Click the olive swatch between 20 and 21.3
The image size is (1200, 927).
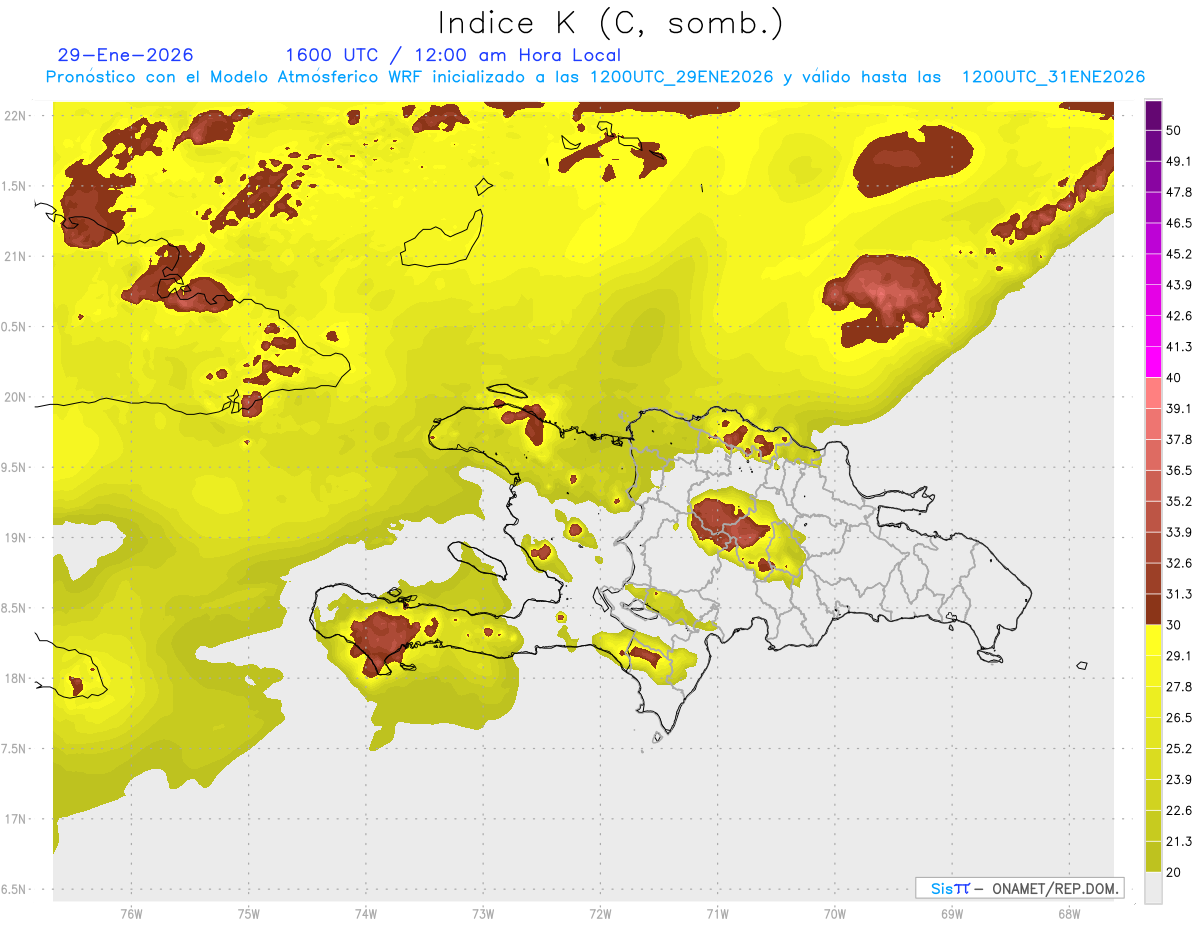[1153, 856]
